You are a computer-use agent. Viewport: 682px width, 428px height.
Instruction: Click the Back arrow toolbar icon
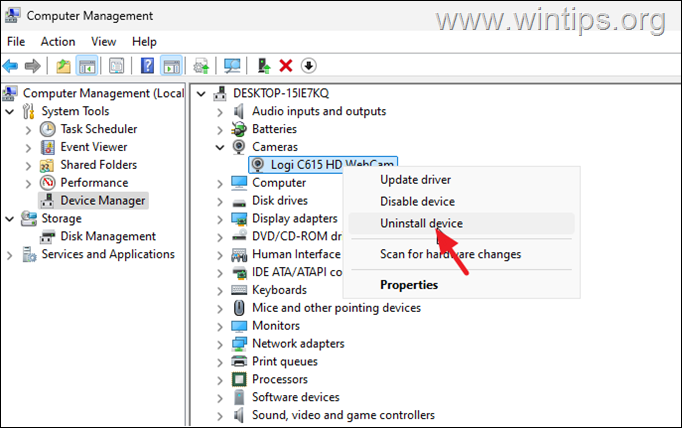[10, 66]
